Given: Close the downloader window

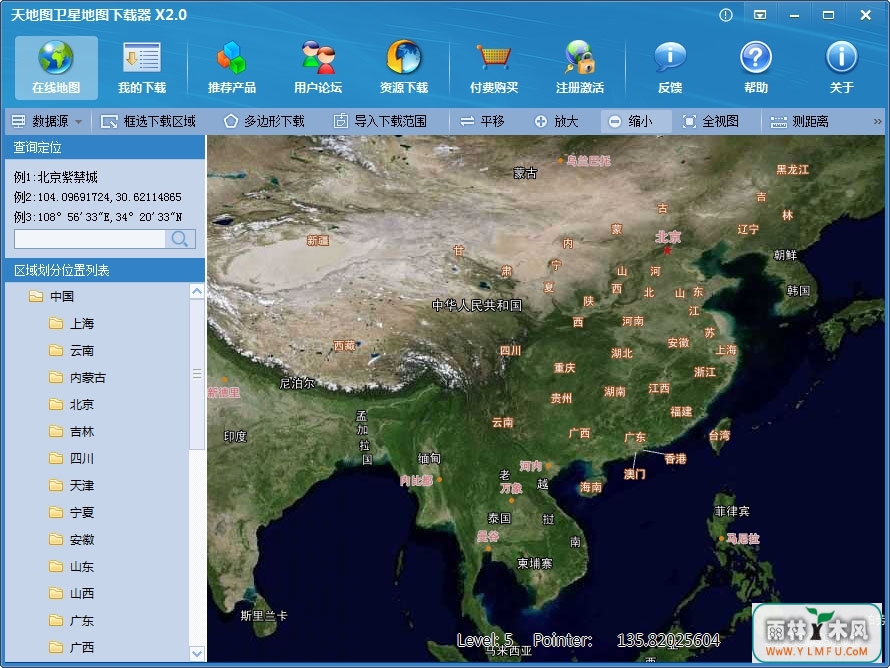Looking at the screenshot, I should [866, 15].
